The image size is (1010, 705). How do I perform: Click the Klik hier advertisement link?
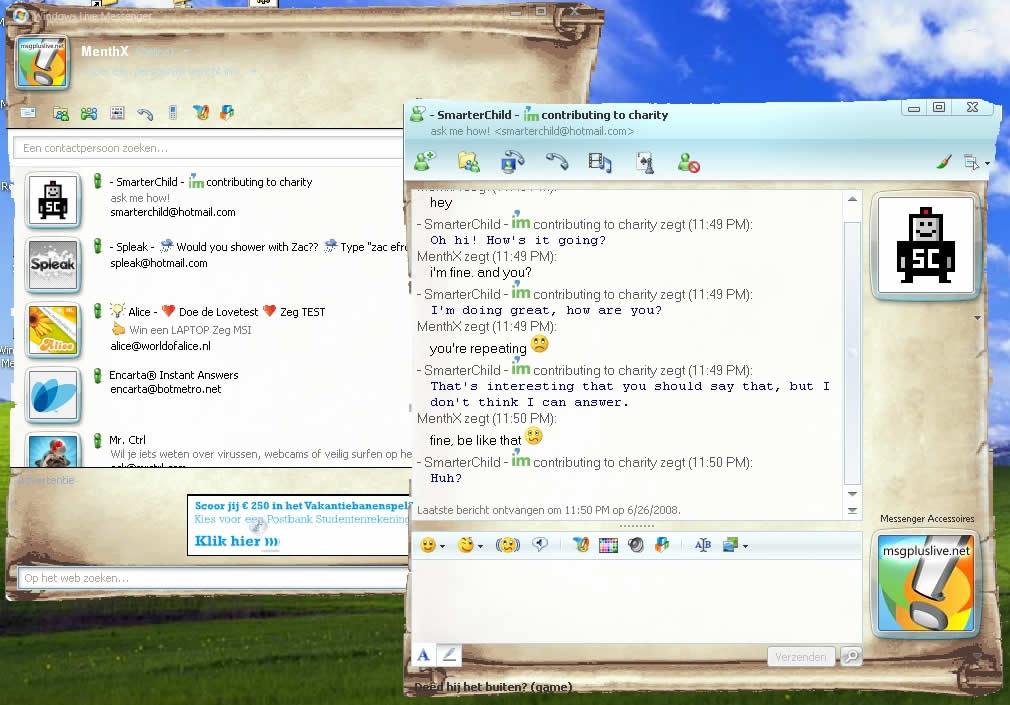click(x=236, y=541)
